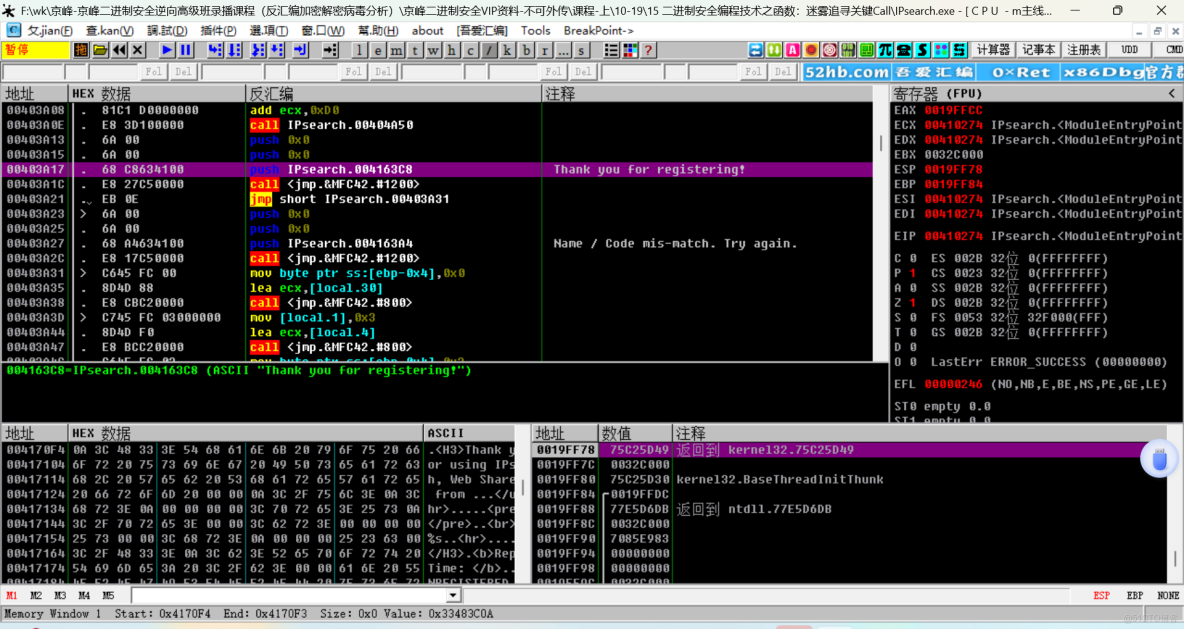Click the Restart program rewind icon
The width and height of the screenshot is (1184, 629).
tap(119, 50)
